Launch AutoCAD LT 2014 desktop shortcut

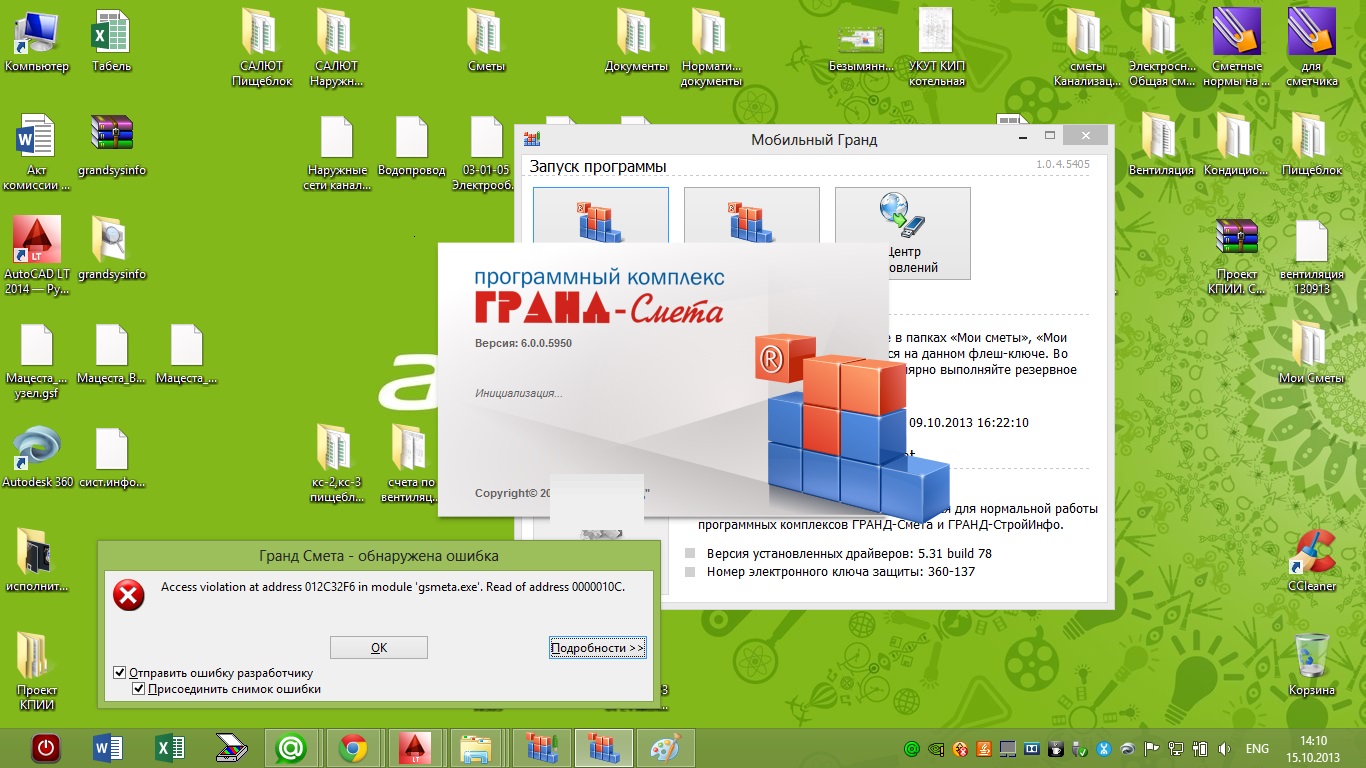pos(37,256)
